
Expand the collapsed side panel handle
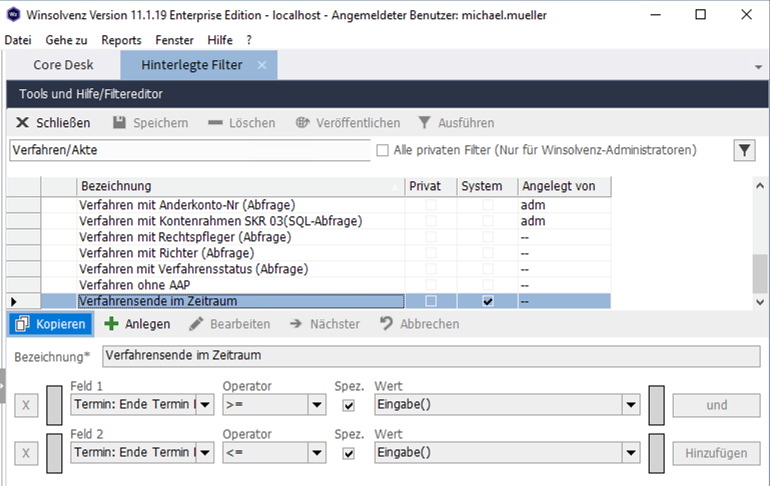tap(2, 385)
